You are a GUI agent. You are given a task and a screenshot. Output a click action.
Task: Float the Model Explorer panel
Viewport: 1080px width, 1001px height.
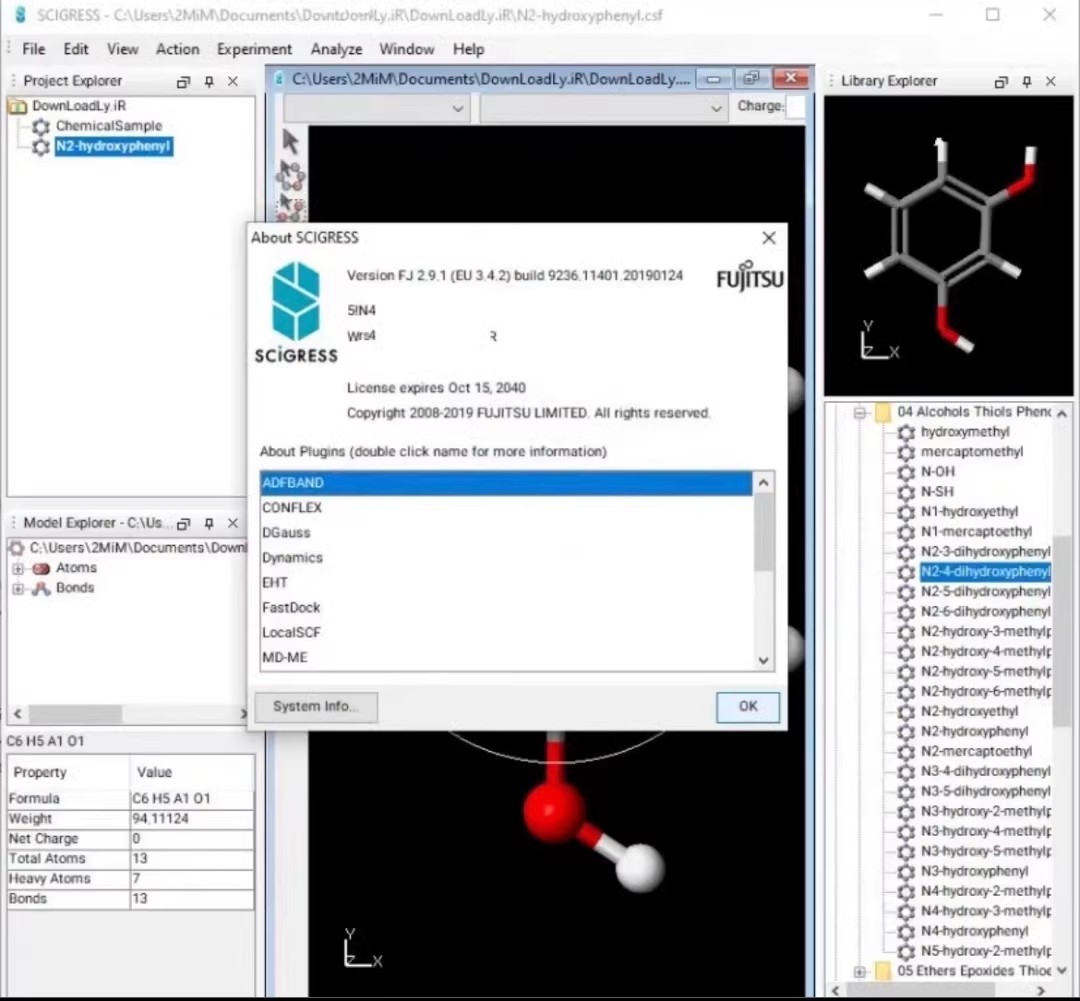tap(183, 524)
